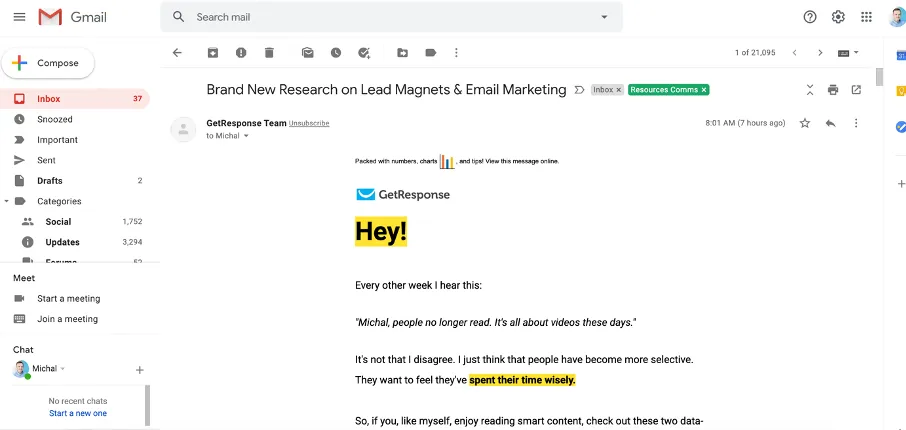This screenshot has width=906, height=430.
Task: Expand recipient details next to 'to Michal'
Action: 246,136
